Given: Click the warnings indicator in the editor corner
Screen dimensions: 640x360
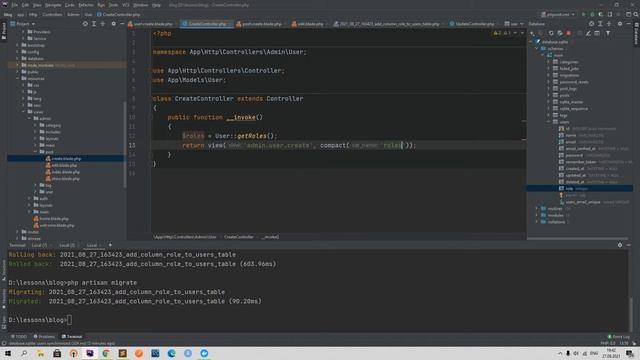Looking at the screenshot, I should pyautogui.click(x=503, y=33).
